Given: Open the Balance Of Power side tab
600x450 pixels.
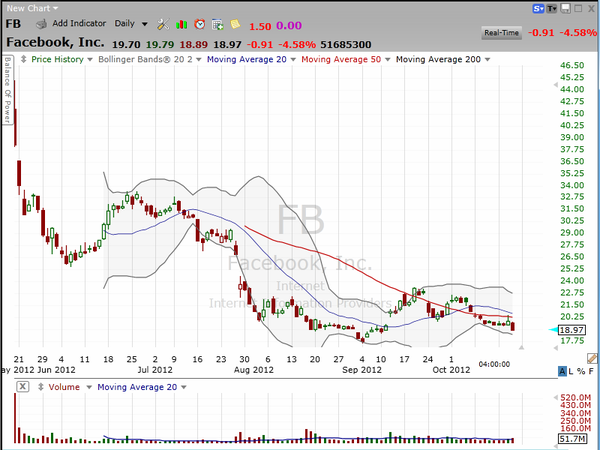Looking at the screenshot, I should coord(7,90).
